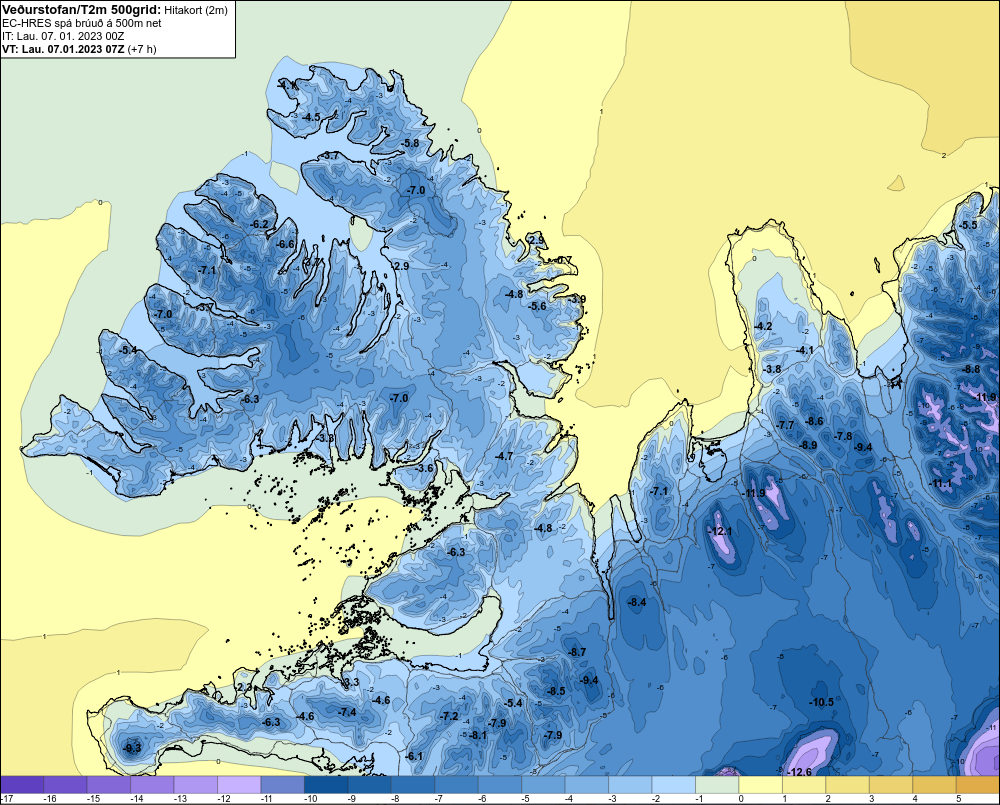Click the legend swatch between -1 and 0
This screenshot has width=1000, height=805.
click(x=717, y=785)
